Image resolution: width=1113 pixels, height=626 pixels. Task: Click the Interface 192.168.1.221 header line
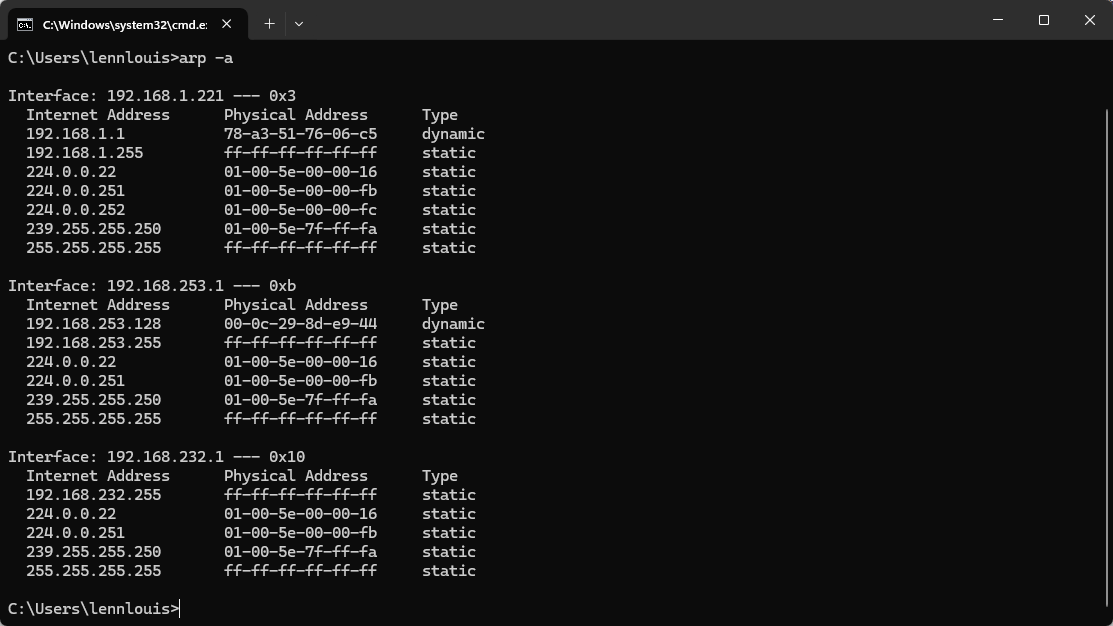point(152,96)
